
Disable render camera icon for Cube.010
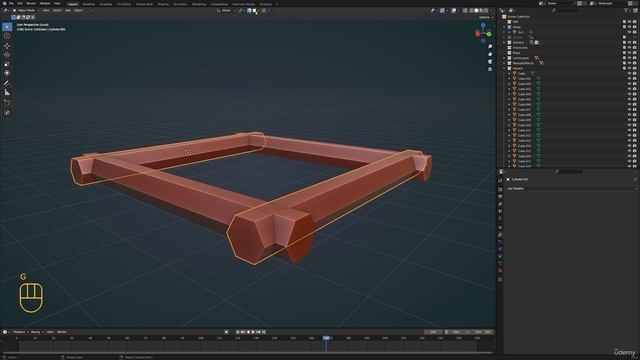(635, 125)
